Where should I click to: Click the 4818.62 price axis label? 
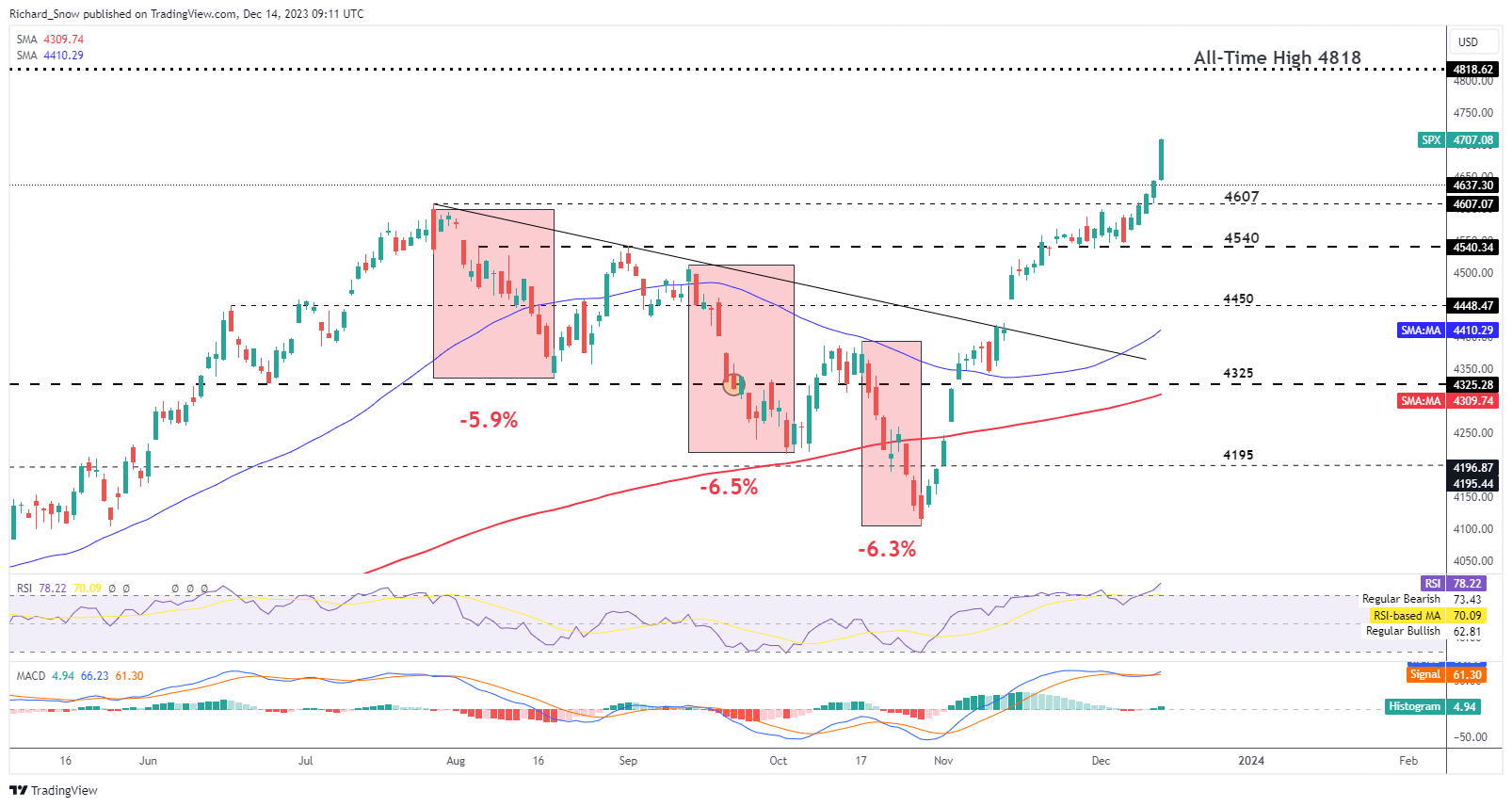point(1472,70)
